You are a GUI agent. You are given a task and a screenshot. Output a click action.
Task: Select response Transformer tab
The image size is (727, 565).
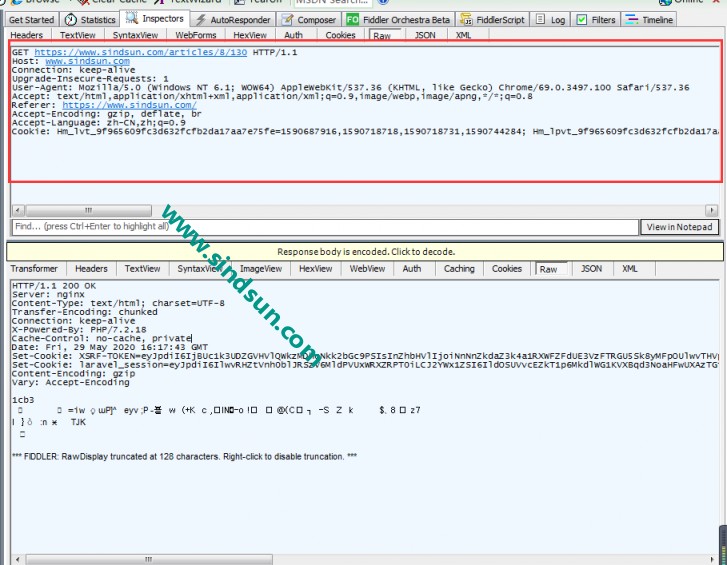click(x=34, y=269)
